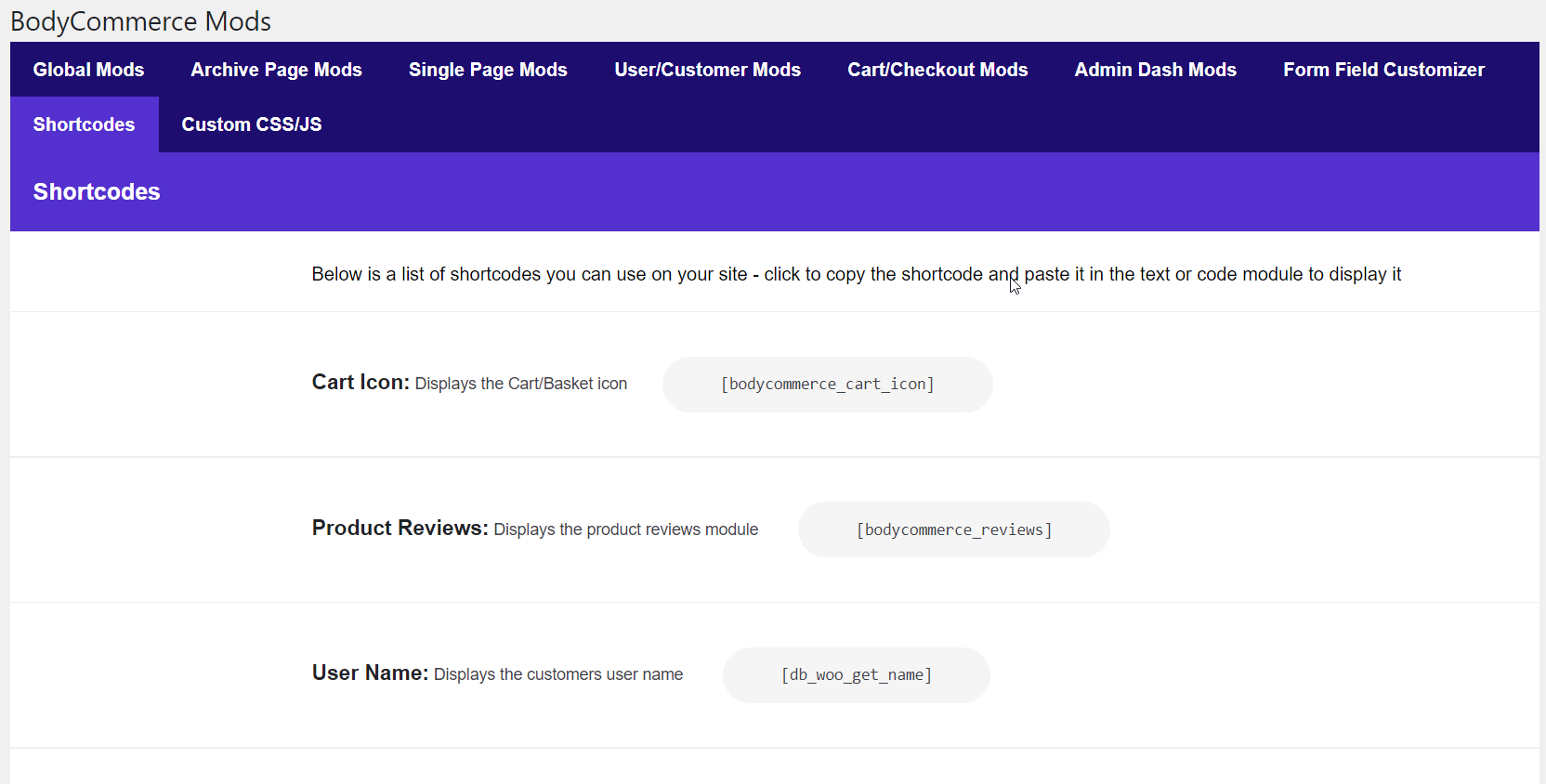Image resolution: width=1546 pixels, height=784 pixels.
Task: Click 'Displays the customers user name' description
Action: coord(557,674)
